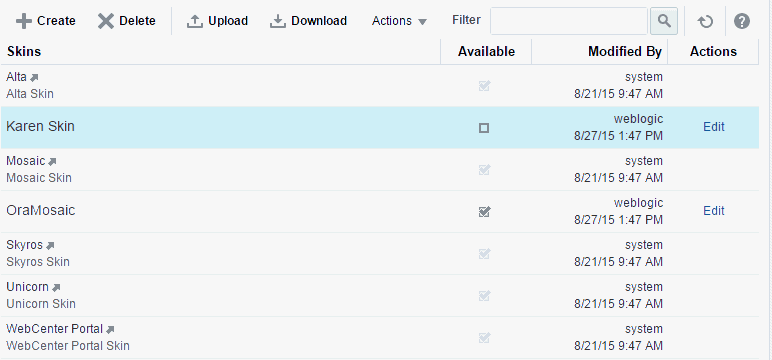Click Available checkbox in WebCenter Portal row

[x=484, y=338]
